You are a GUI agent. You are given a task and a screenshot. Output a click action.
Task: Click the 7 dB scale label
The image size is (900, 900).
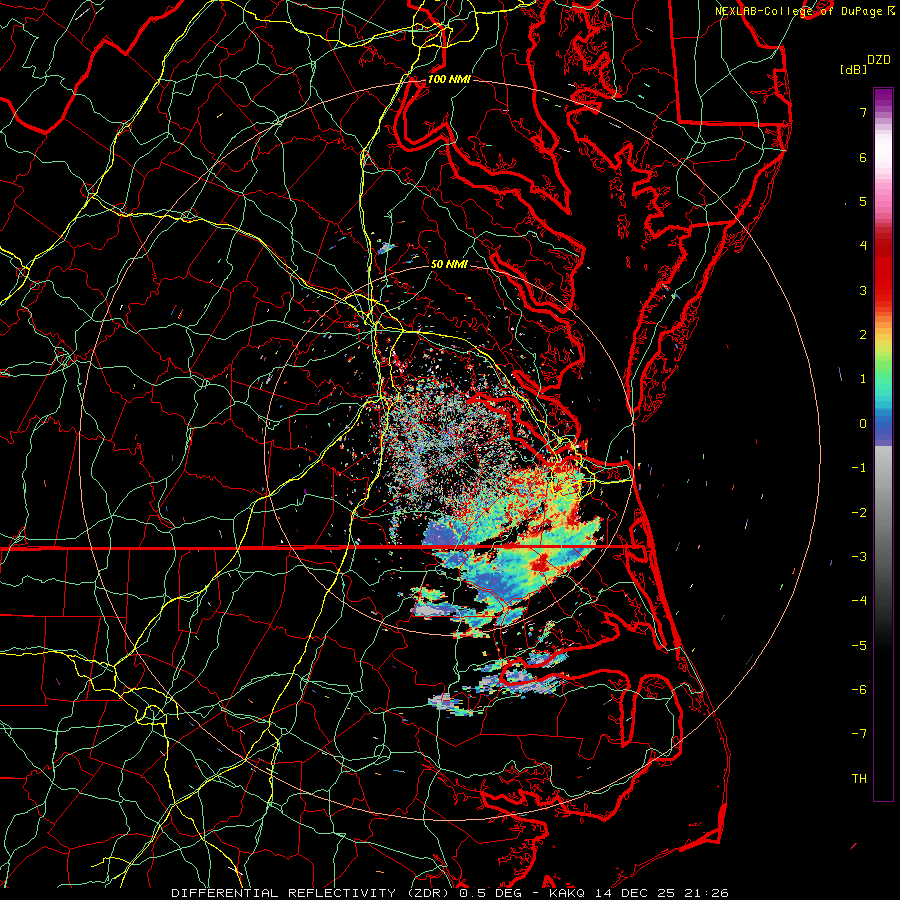863,112
